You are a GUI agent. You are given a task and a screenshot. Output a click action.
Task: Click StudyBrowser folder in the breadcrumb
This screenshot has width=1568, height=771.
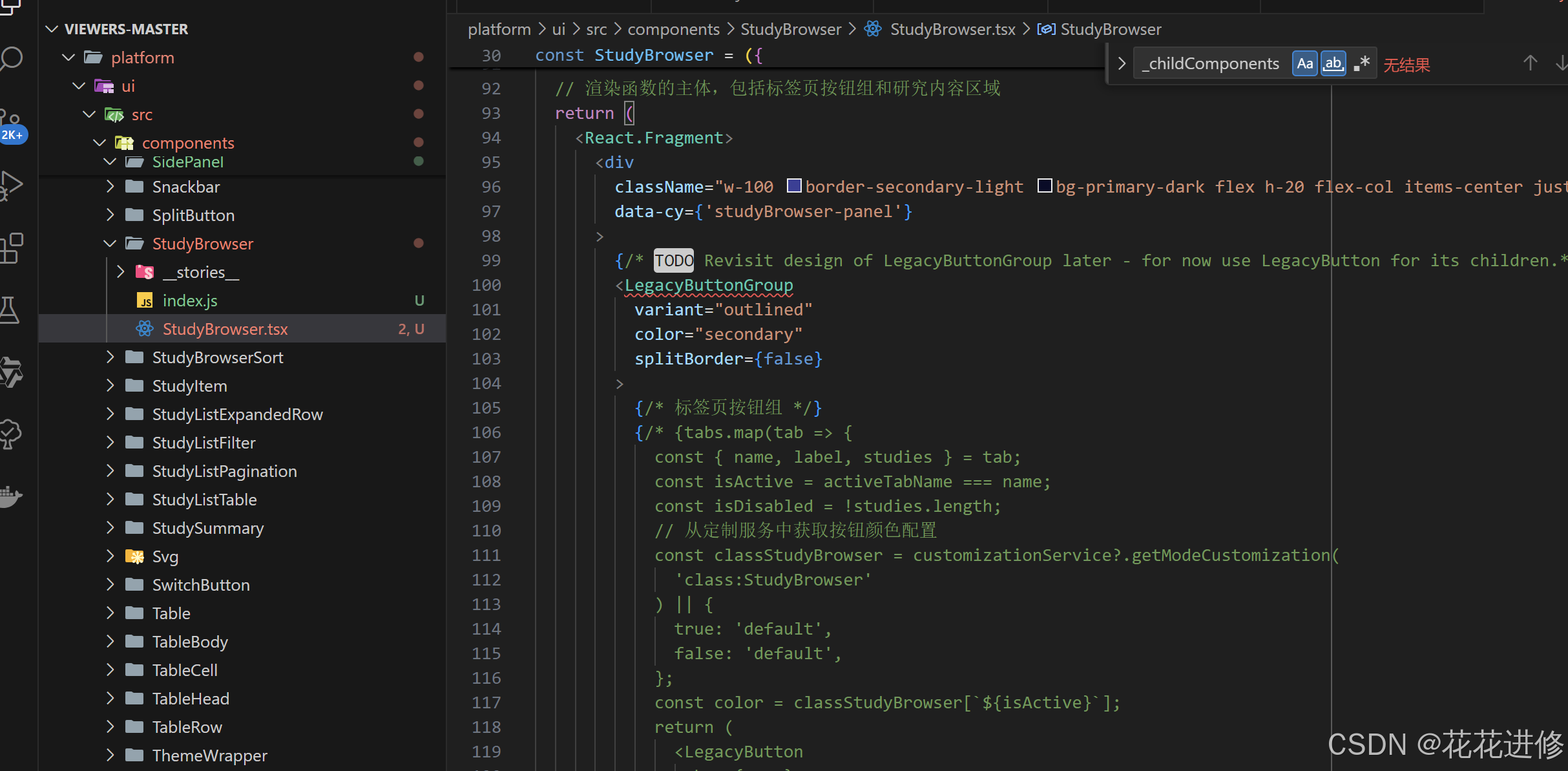click(791, 29)
